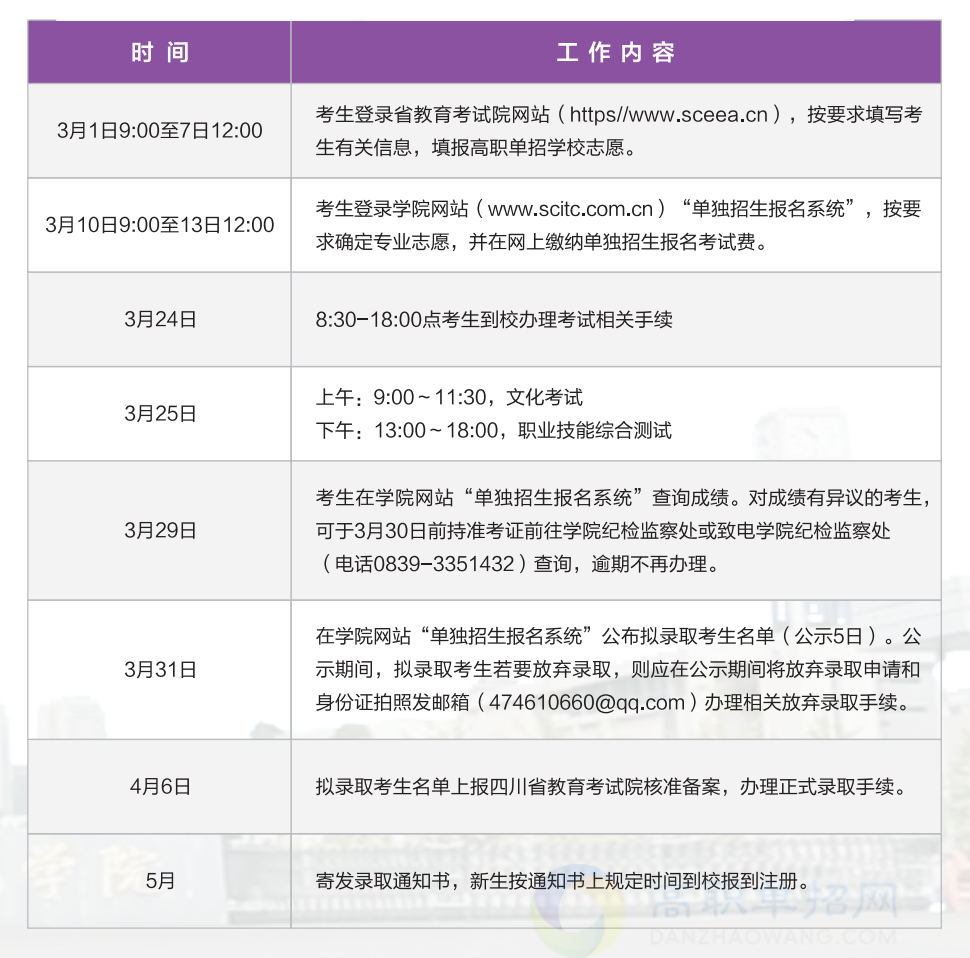Select the 工作内容 column header
Screen dimensions: 970x958
click(617, 52)
